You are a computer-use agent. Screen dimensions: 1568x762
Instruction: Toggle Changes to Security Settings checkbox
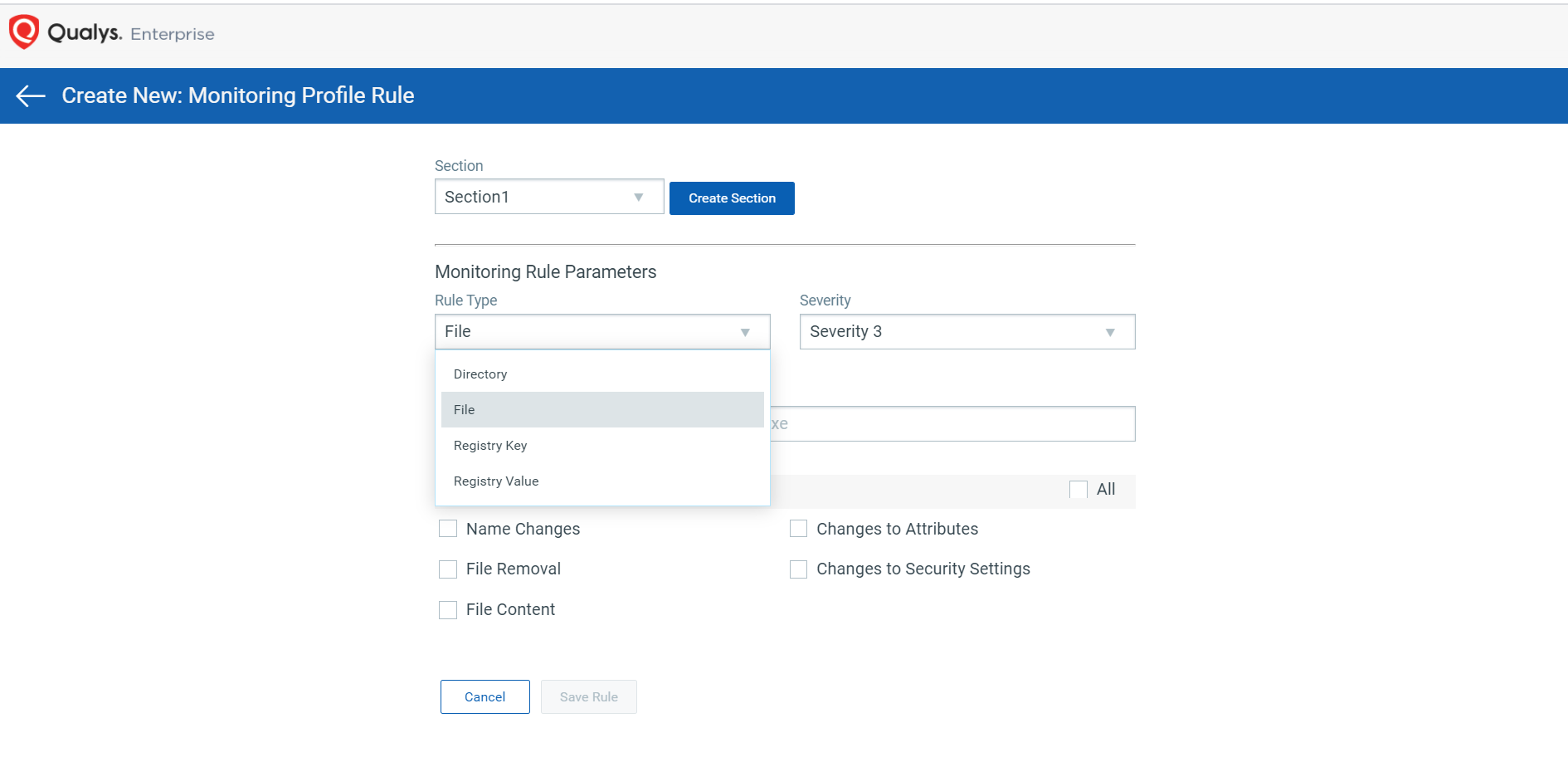[798, 569]
